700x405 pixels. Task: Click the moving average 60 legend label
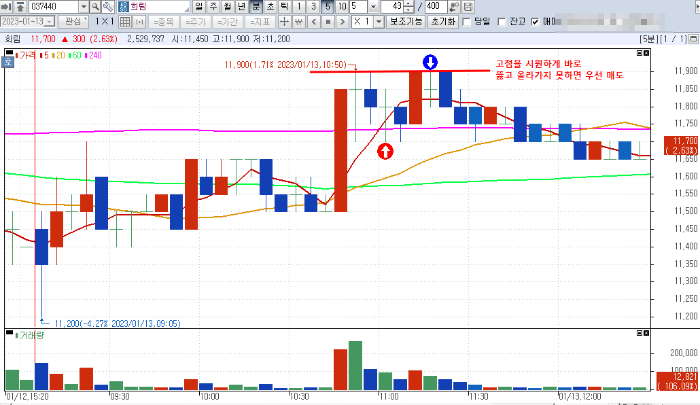pyautogui.click(x=75, y=55)
